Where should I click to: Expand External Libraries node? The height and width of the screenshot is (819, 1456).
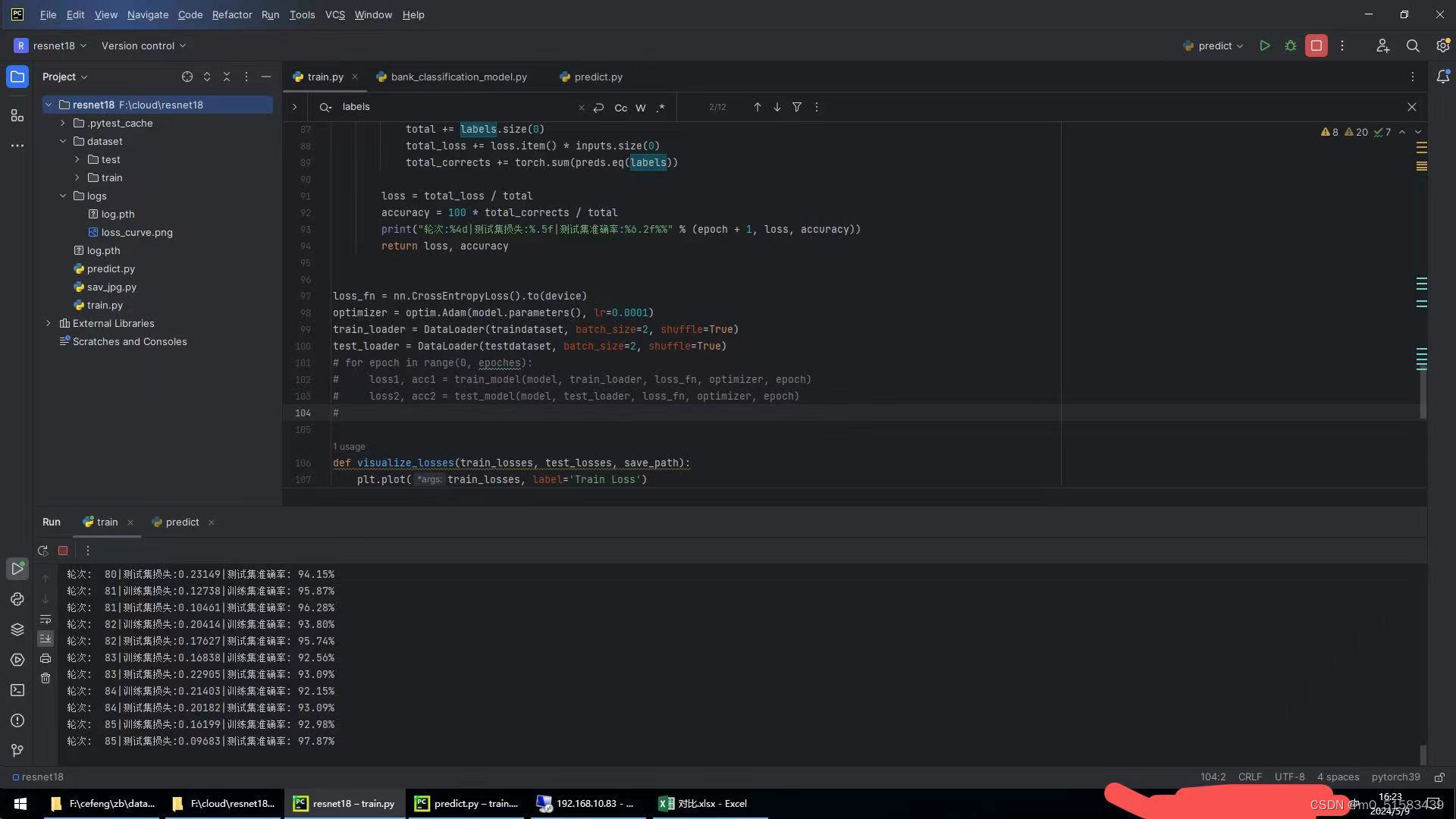pos(49,323)
